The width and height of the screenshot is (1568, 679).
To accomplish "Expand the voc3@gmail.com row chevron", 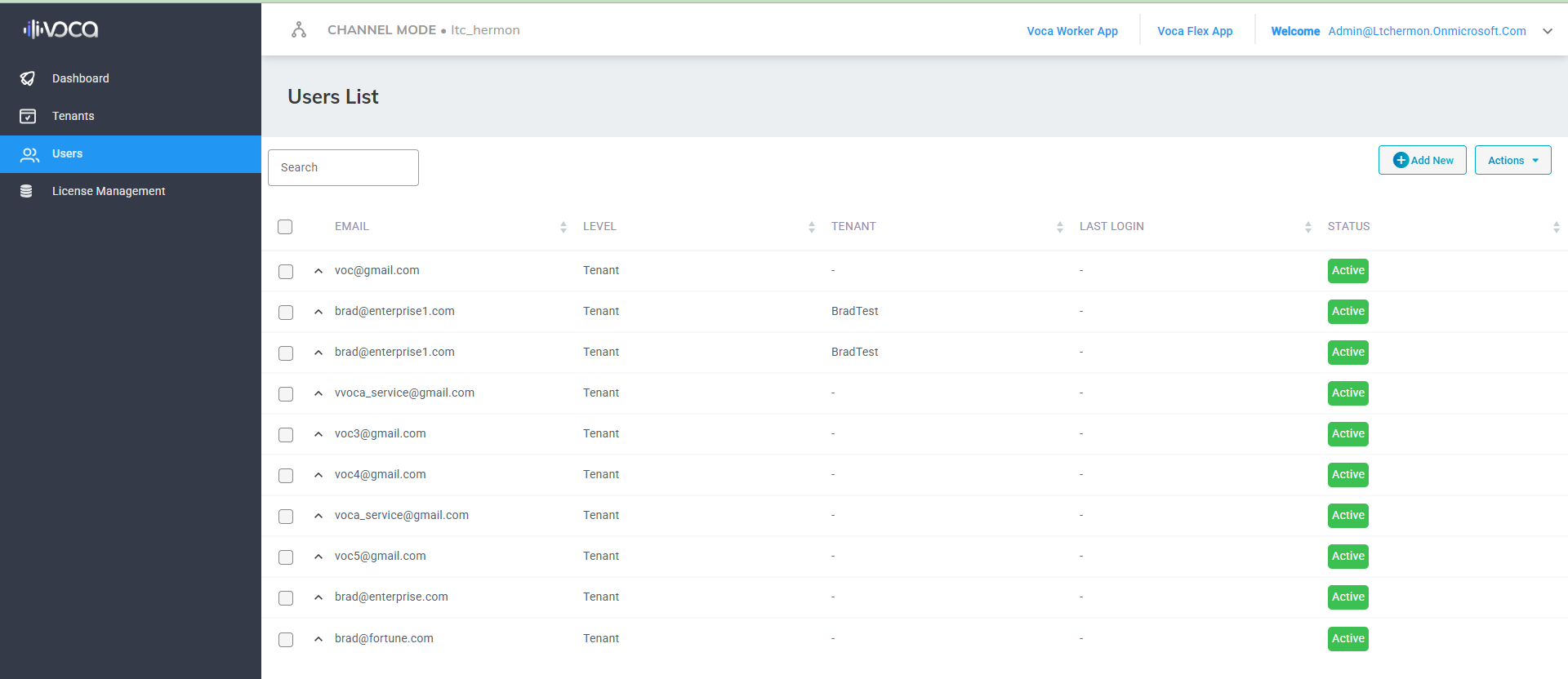I will click(x=318, y=434).
